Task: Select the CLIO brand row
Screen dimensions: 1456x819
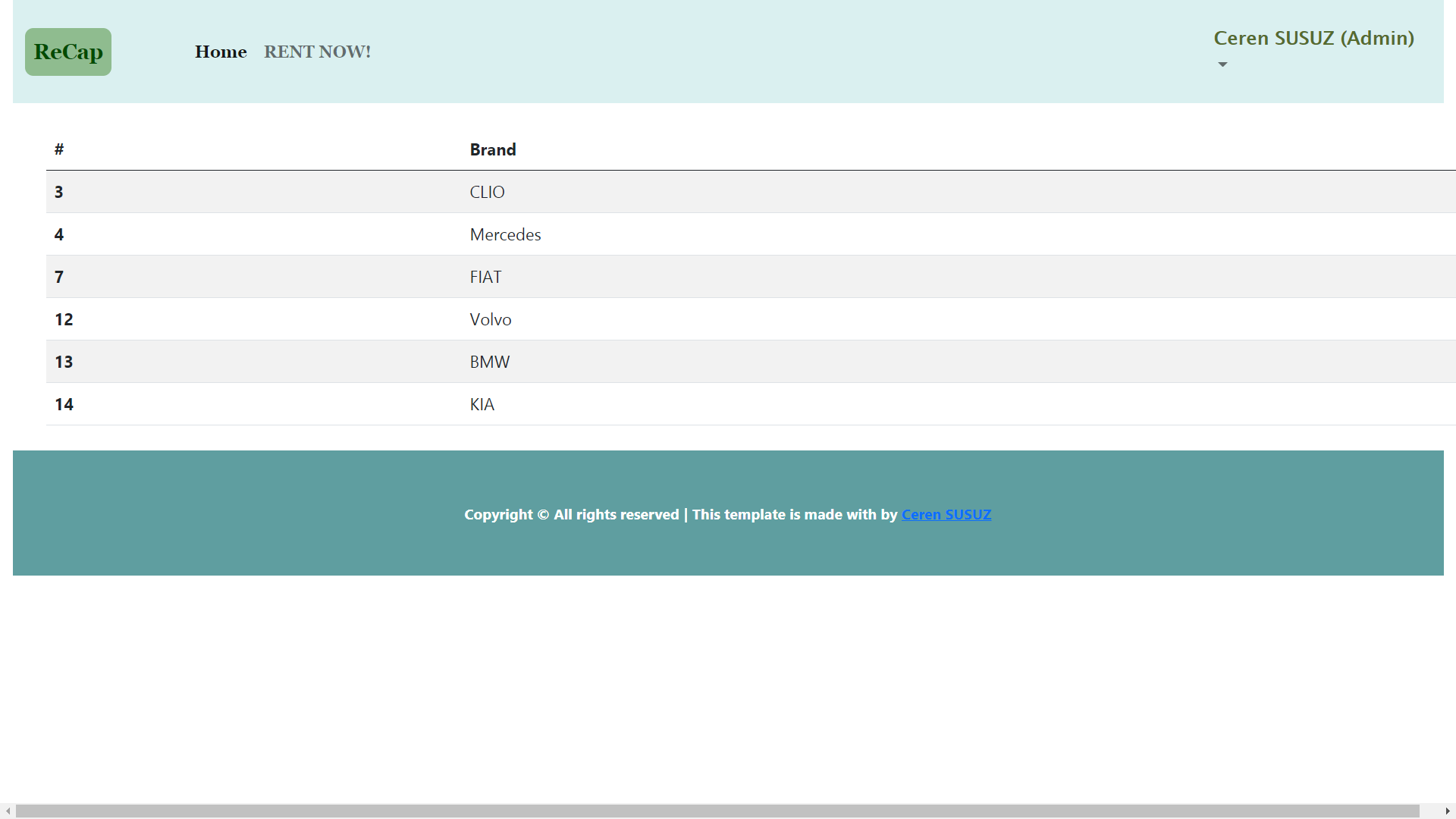Action: 487,192
